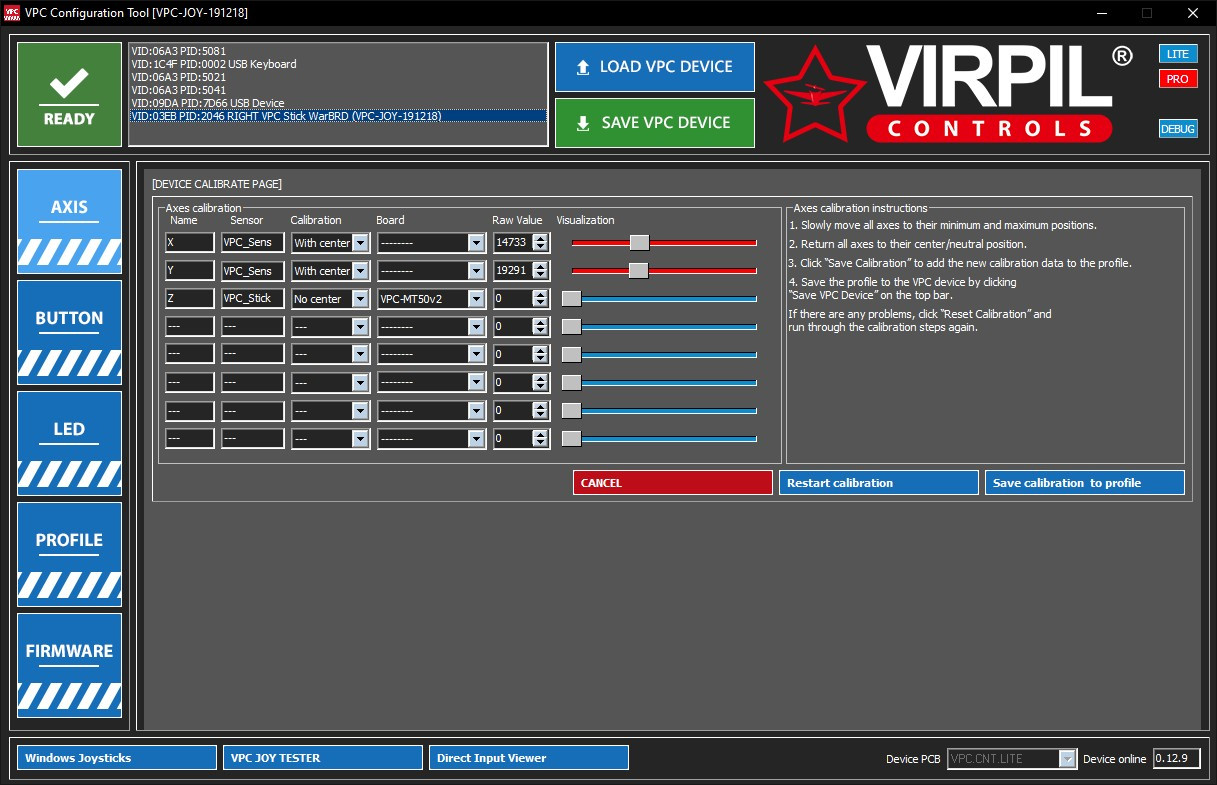Click the "Calibration" column header
The image size is (1217, 785).
[x=316, y=220]
